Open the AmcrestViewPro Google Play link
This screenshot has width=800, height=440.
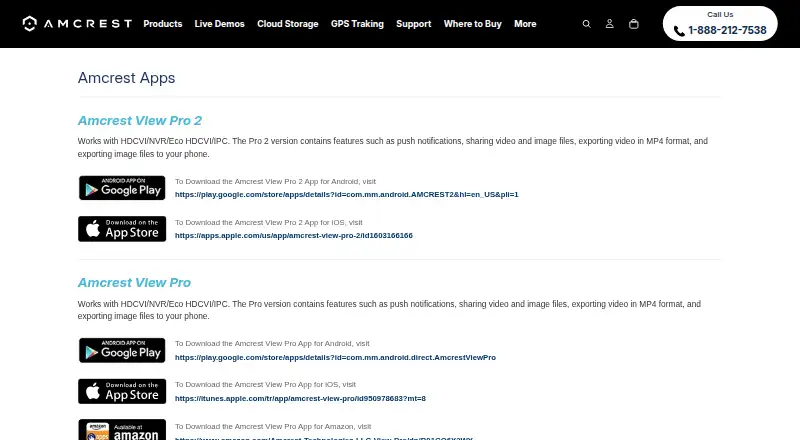pyautogui.click(x=335, y=357)
